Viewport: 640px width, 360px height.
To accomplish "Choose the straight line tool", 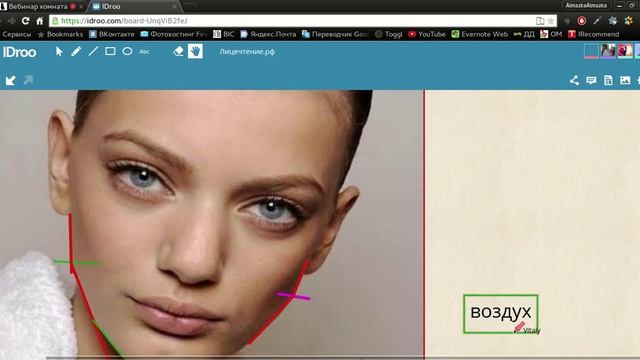I will coord(93,51).
